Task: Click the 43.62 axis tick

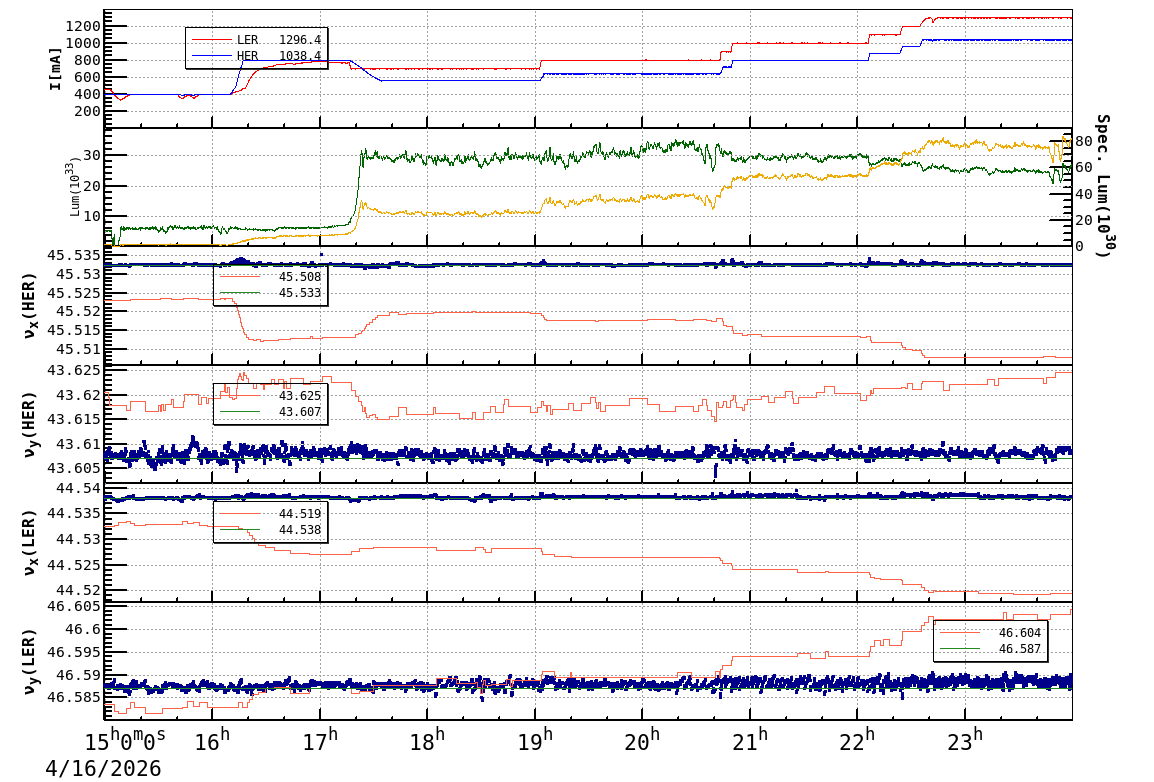Action: 79,395
